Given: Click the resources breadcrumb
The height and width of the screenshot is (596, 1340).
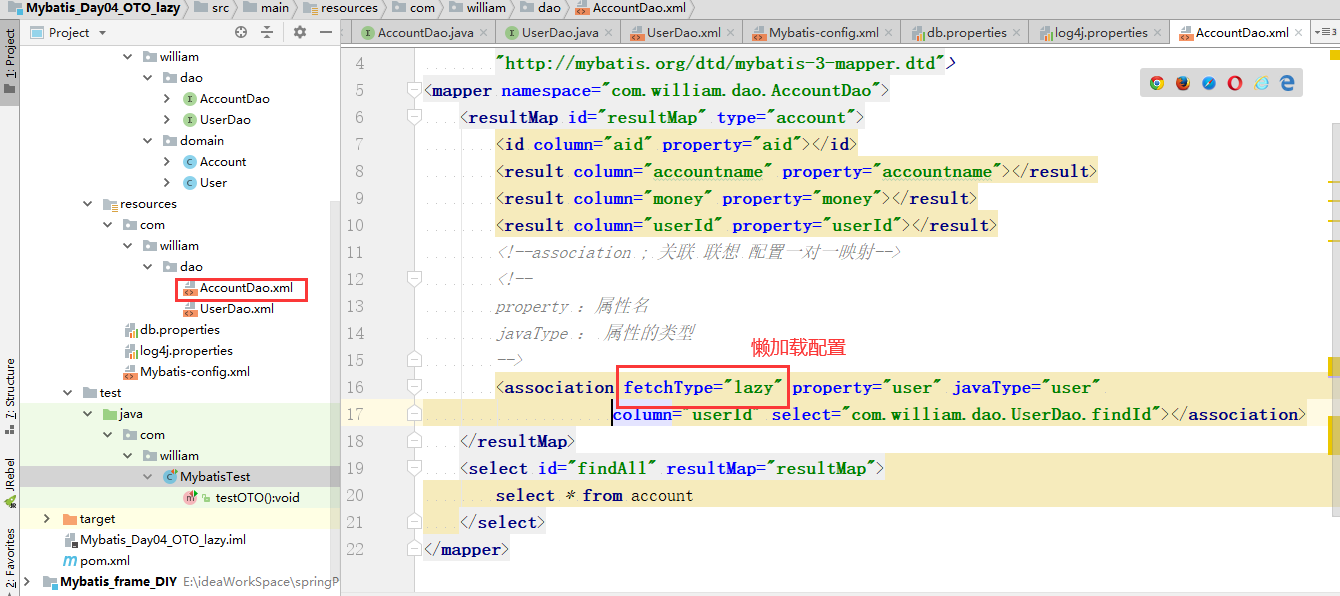Looking at the screenshot, I should pyautogui.click(x=339, y=8).
